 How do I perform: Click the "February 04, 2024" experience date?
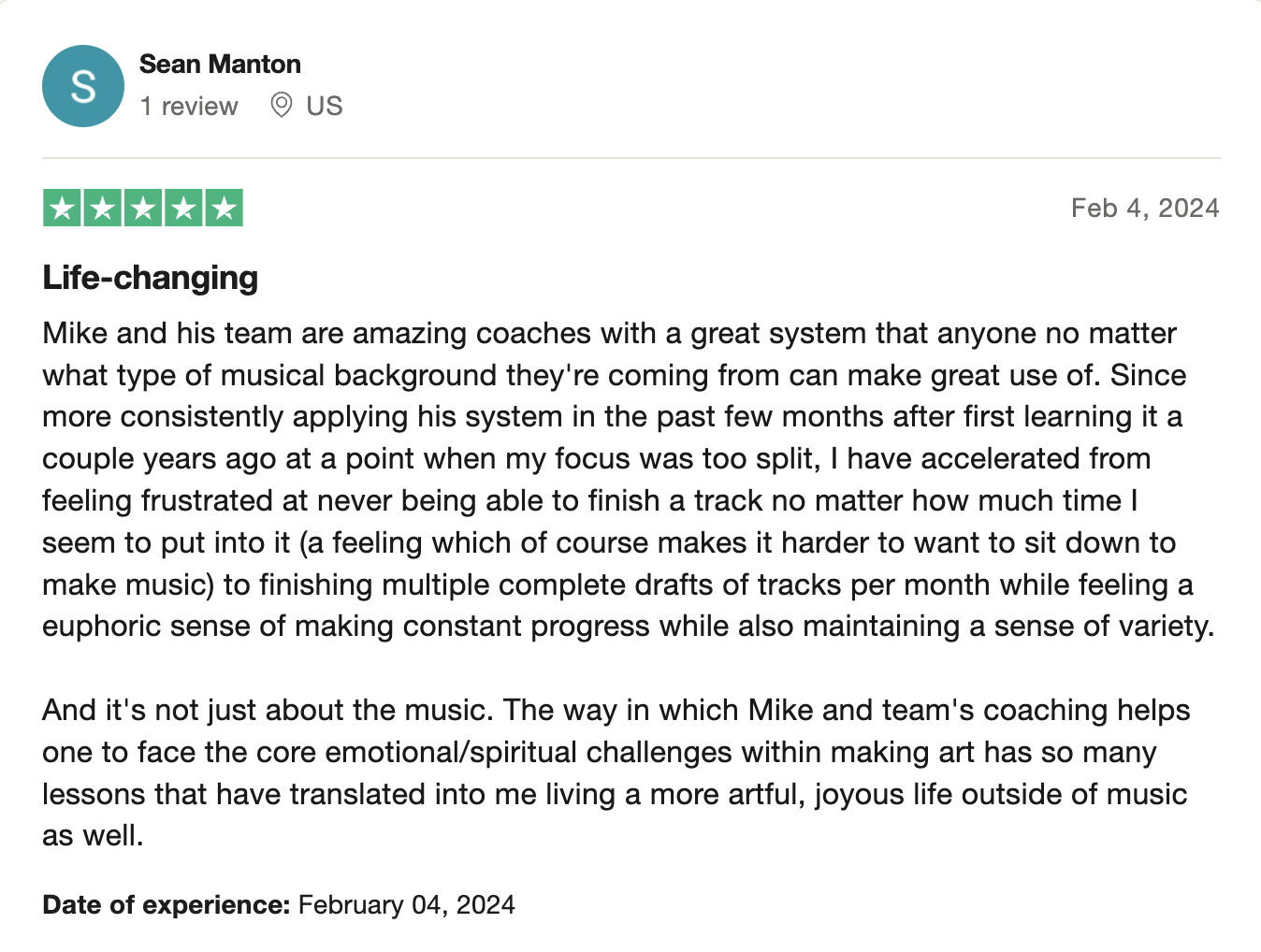click(x=406, y=904)
